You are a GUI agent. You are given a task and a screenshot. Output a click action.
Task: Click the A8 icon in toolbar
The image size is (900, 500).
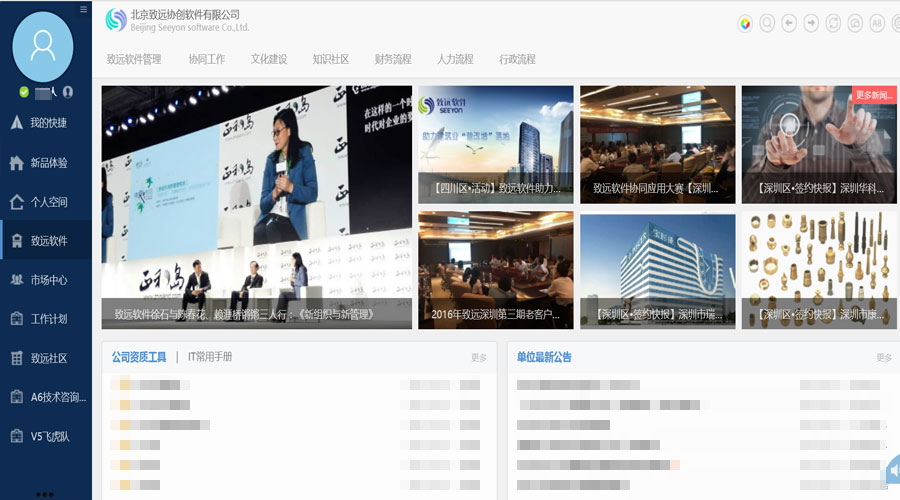tap(877, 24)
